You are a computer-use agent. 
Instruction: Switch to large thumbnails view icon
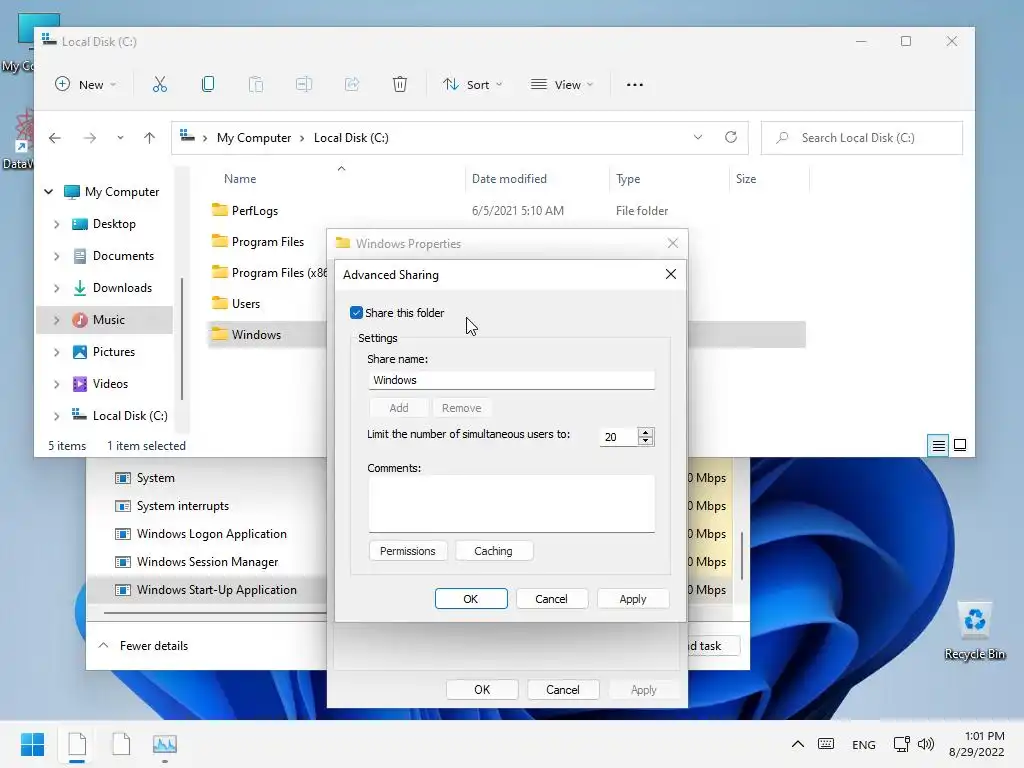tap(960, 445)
